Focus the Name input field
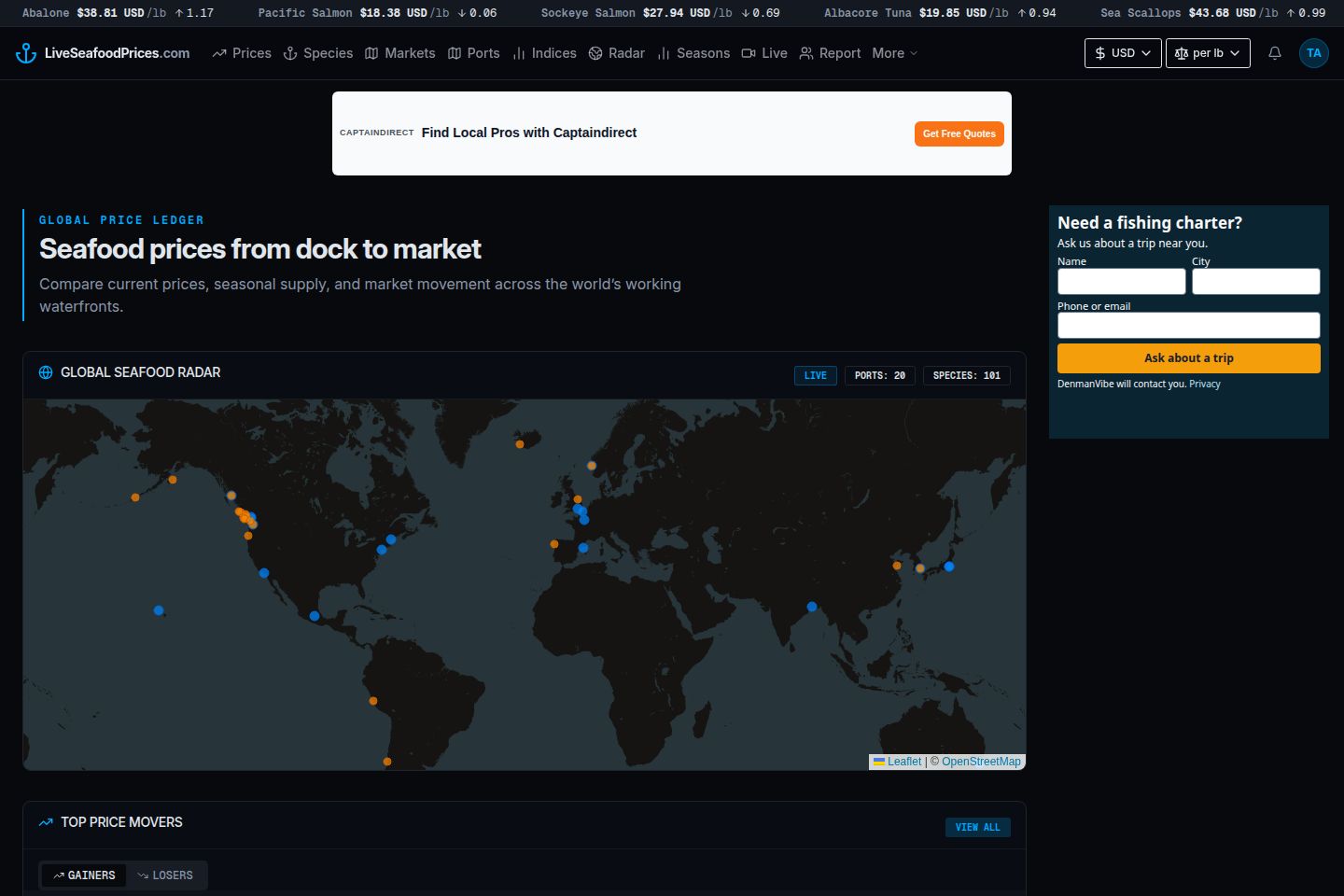The height and width of the screenshot is (896, 1344). [1122, 281]
